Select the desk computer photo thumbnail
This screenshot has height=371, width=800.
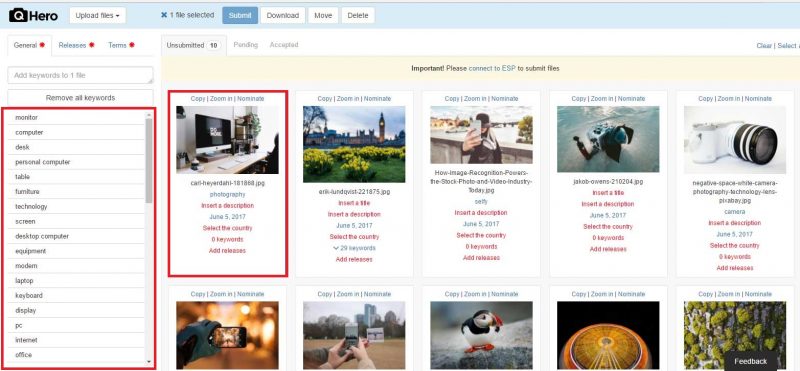coord(228,140)
